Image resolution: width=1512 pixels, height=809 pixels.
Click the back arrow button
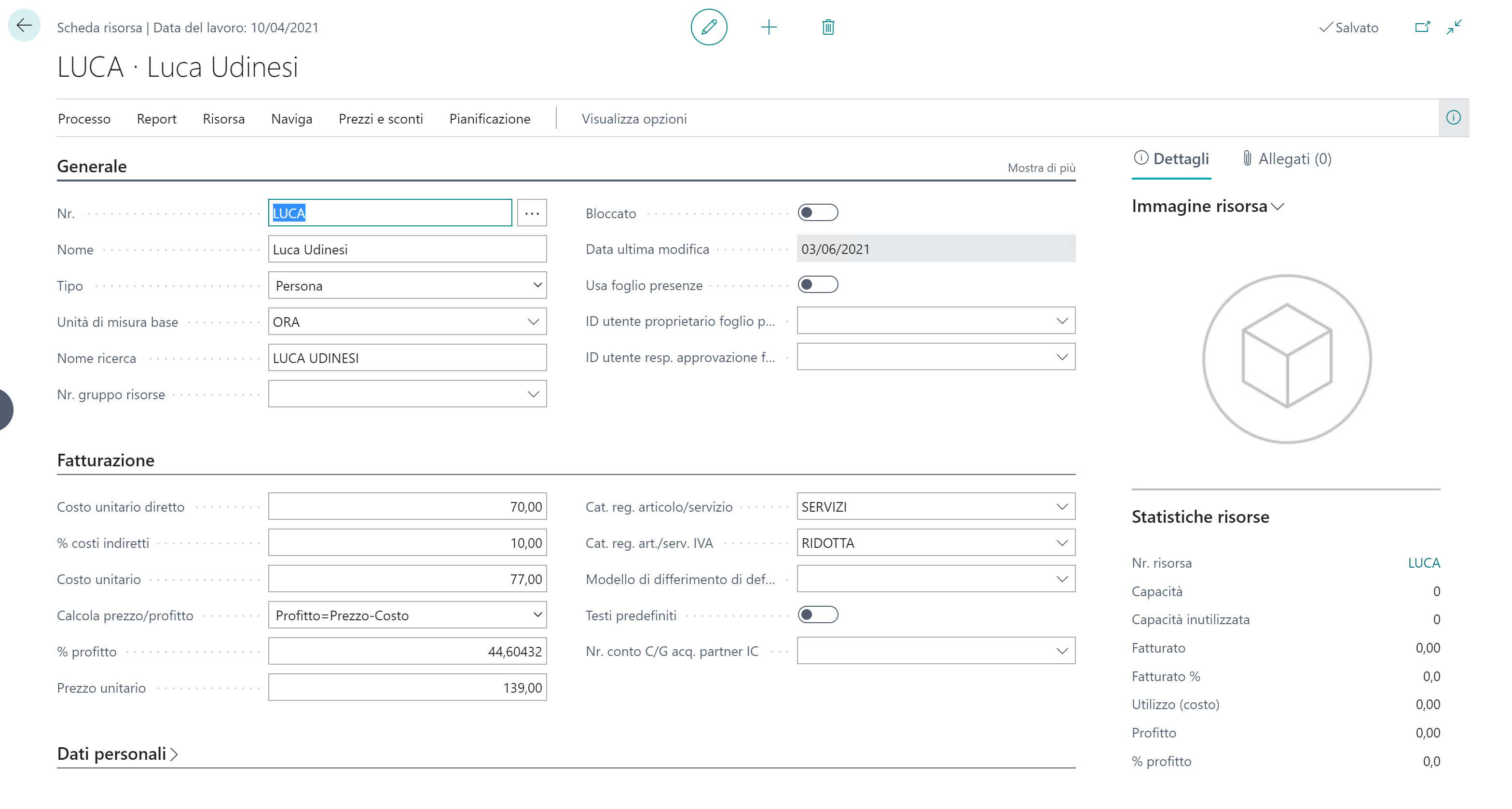(x=24, y=26)
